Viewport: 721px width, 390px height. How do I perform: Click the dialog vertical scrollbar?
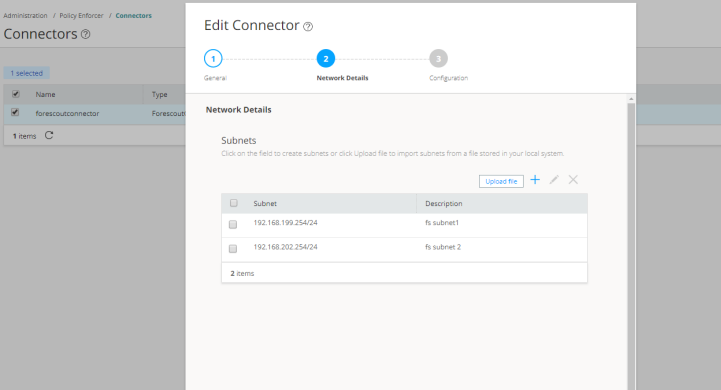(631, 246)
